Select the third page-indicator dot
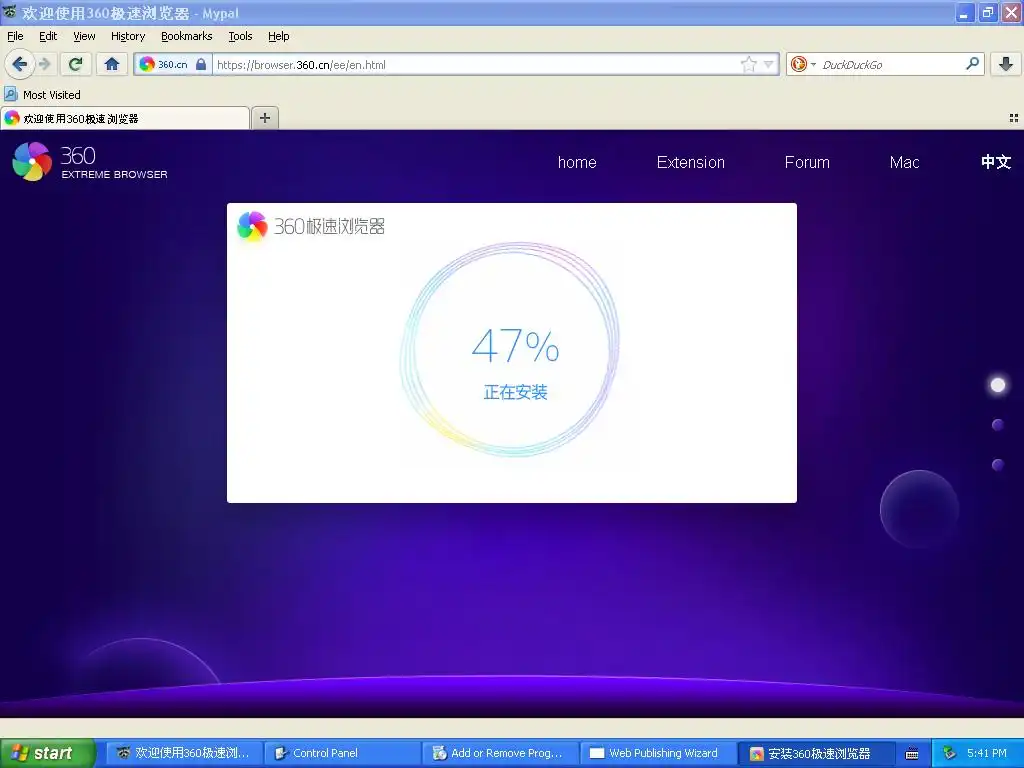 coord(998,465)
